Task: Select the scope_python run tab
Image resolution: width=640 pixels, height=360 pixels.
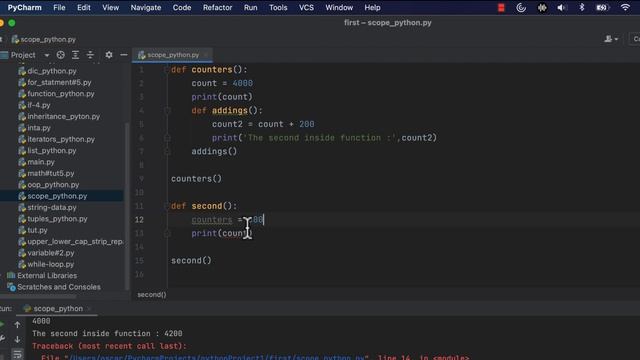Action: click(x=58, y=309)
